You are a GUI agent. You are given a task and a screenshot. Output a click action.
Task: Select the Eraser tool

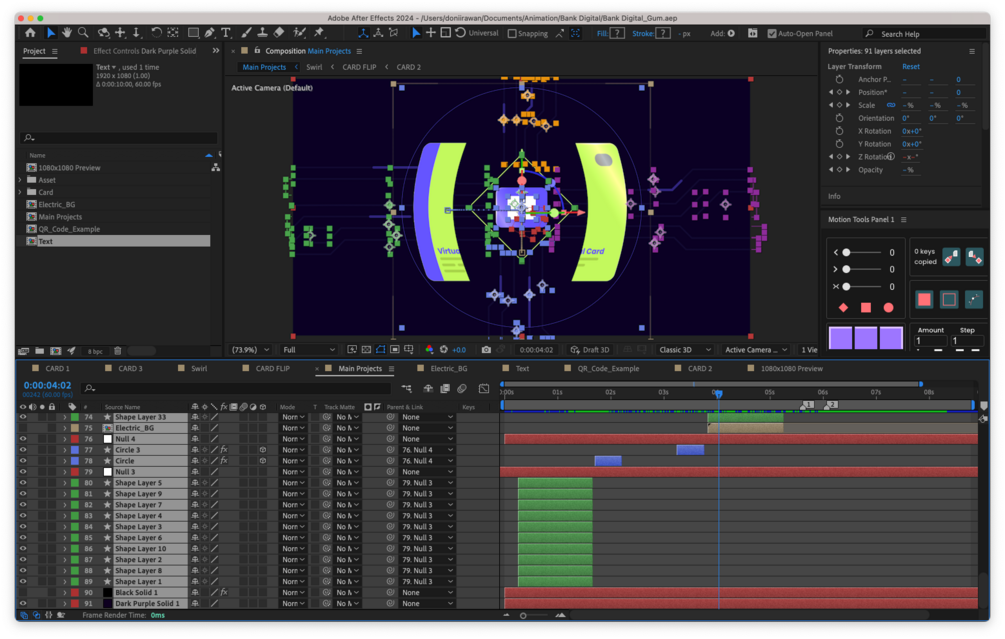tap(279, 33)
